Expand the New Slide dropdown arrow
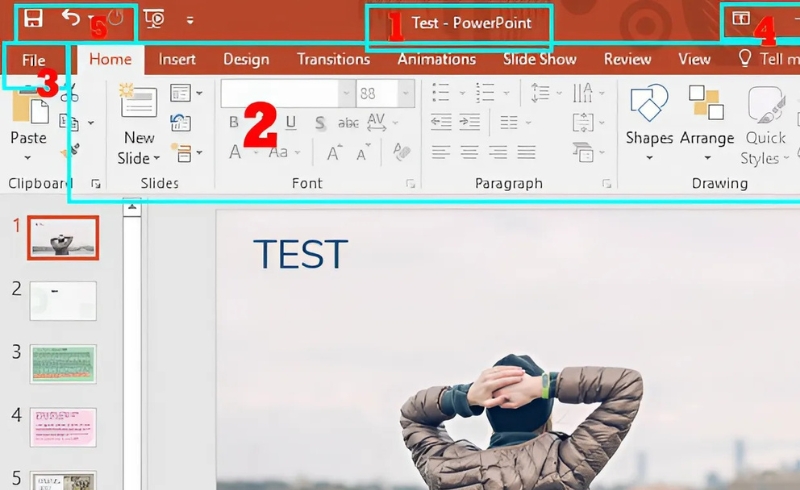Image resolution: width=800 pixels, height=490 pixels. [157, 158]
